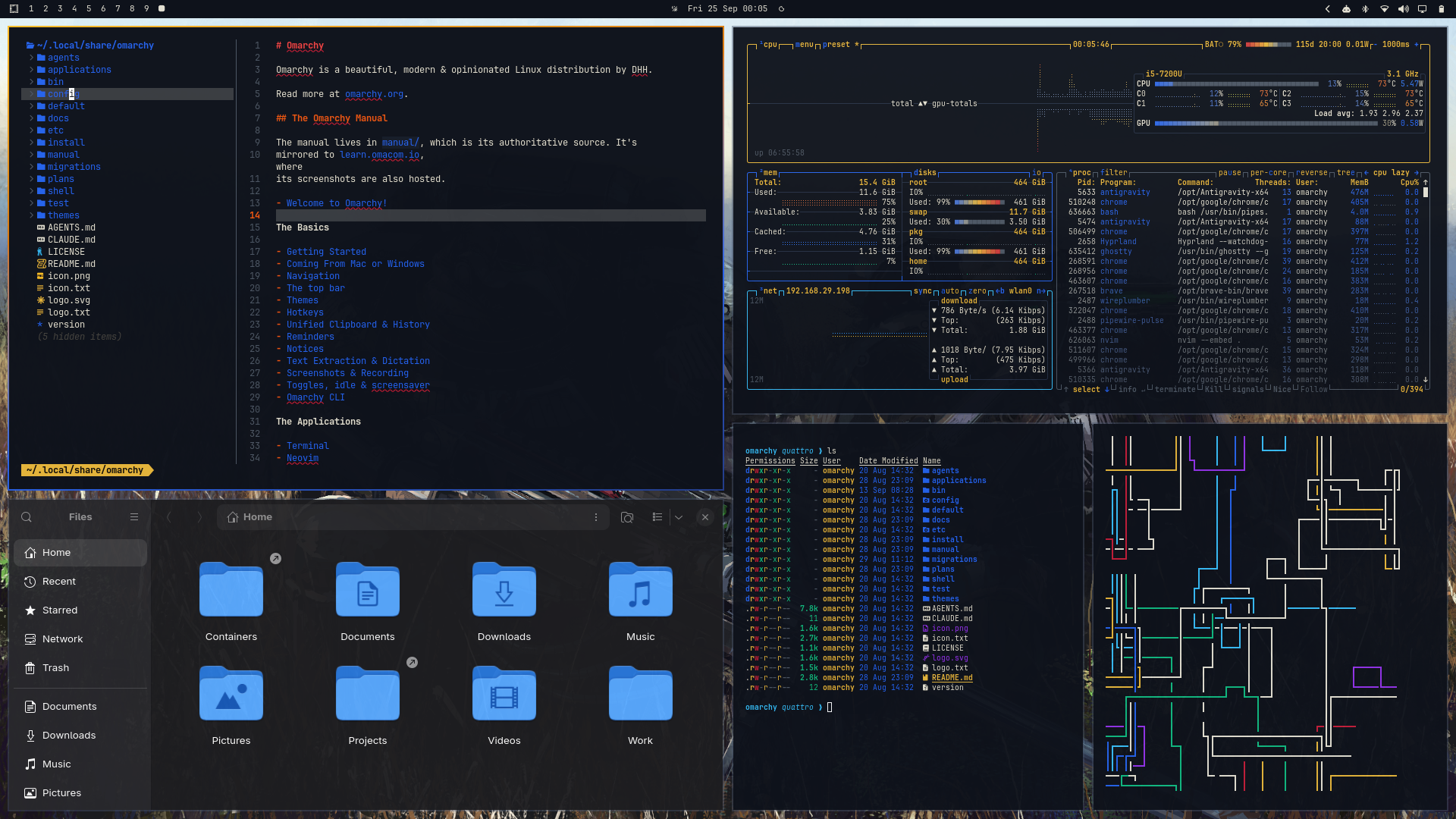Expand the migrations folder in tree

pyautogui.click(x=32, y=167)
